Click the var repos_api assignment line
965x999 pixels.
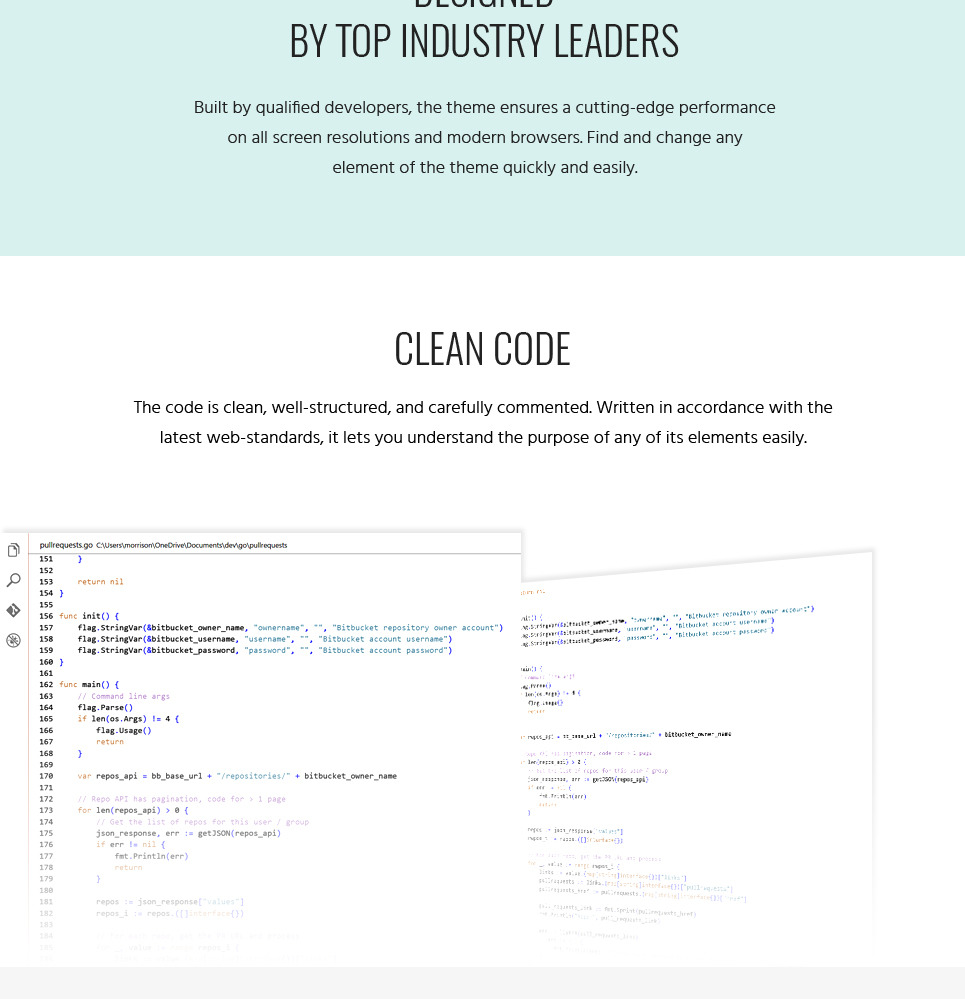pos(236,776)
